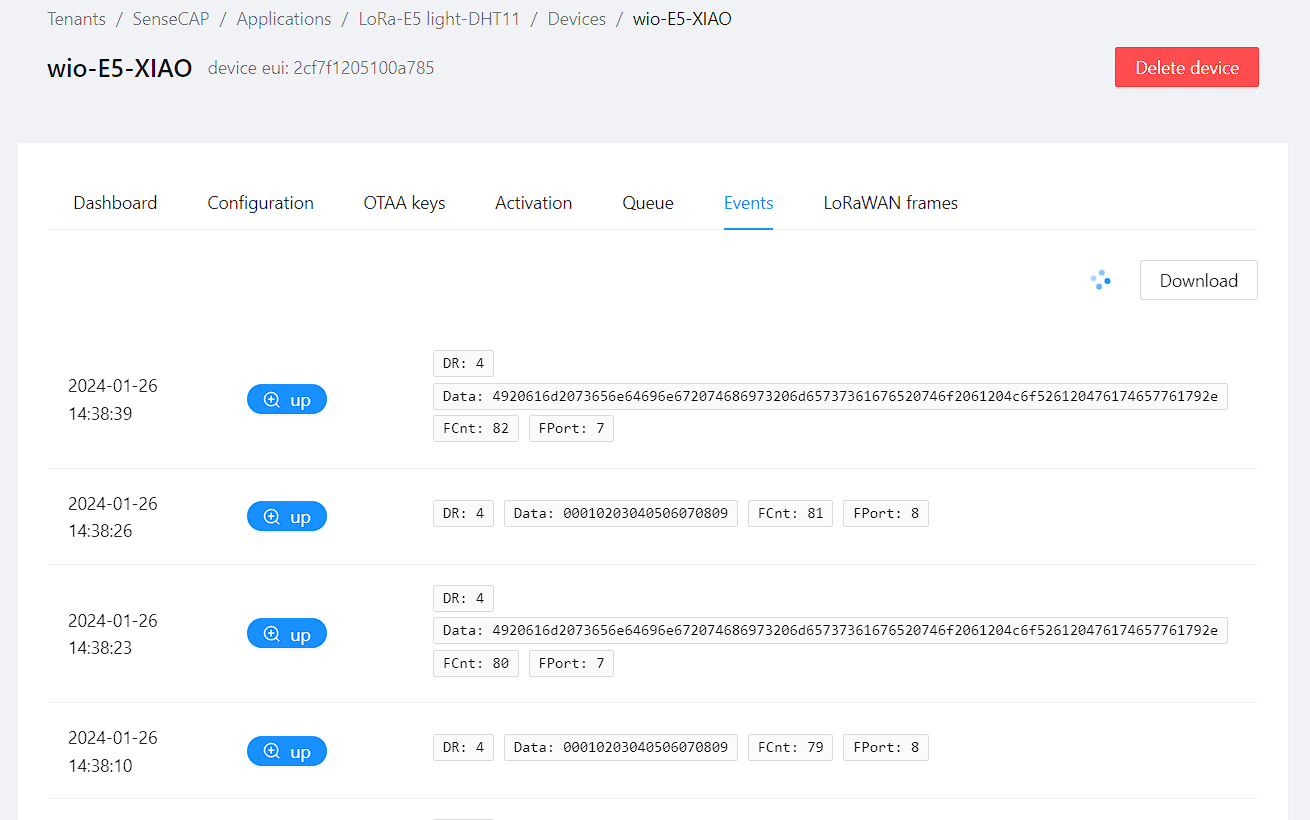
Task: Open the LoRa-E5 light-DHT11 breadcrumb link
Action: point(440,19)
